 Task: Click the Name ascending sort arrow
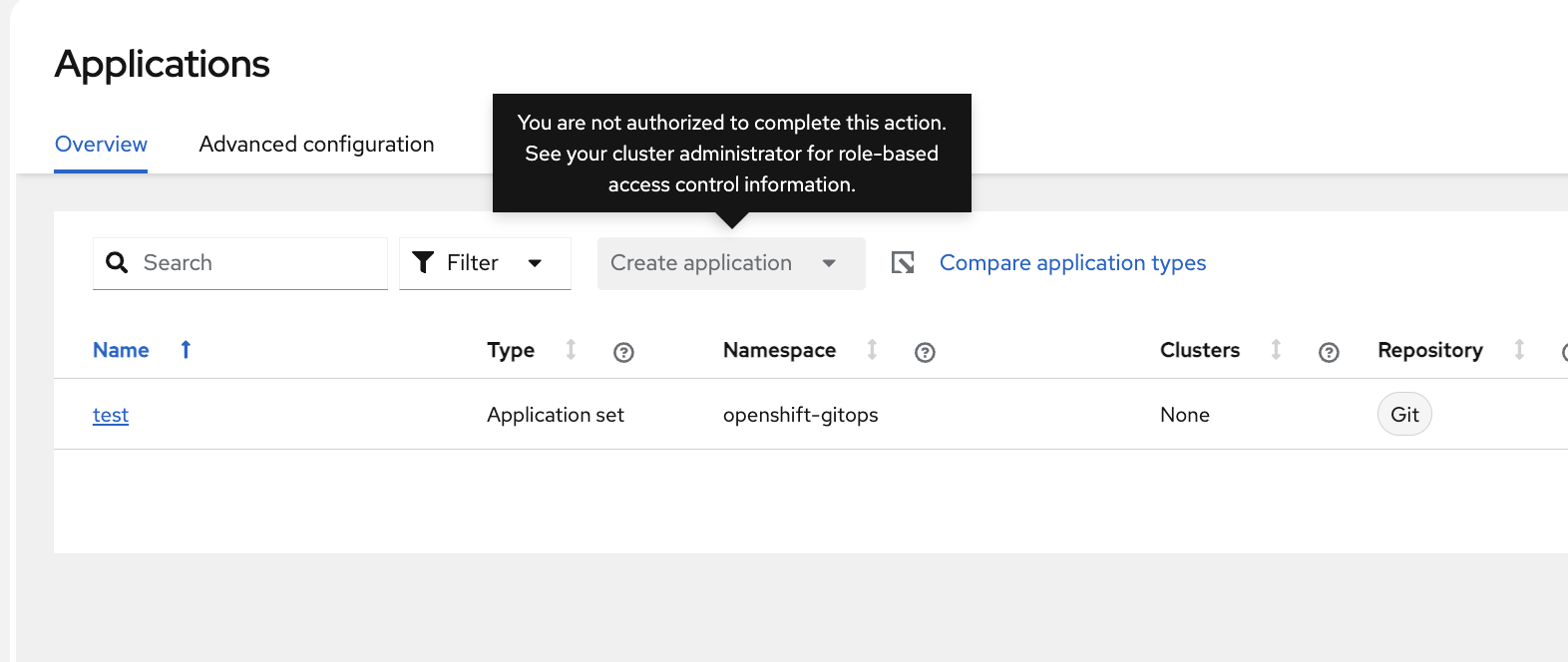coord(186,350)
